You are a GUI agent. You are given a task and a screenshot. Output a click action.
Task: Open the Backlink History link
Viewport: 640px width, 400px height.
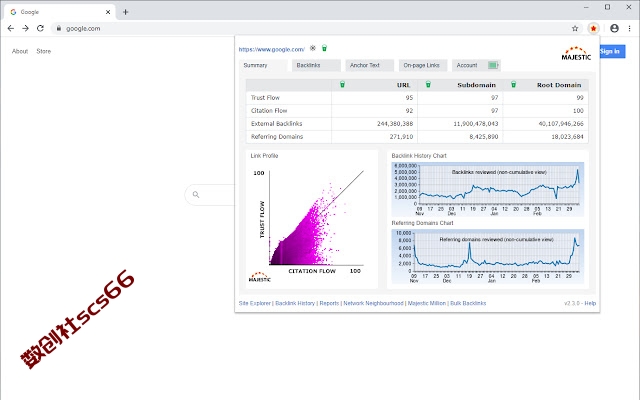(295, 303)
